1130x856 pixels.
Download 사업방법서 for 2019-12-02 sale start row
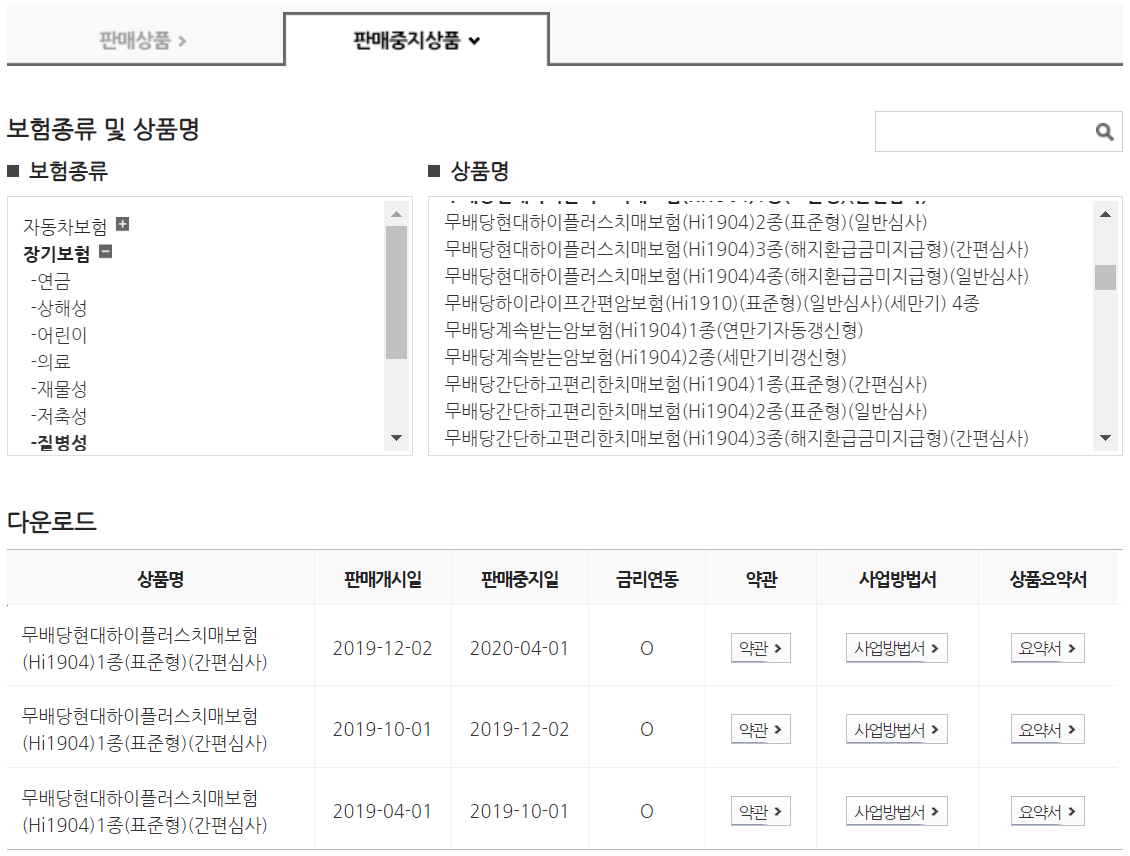[897, 648]
